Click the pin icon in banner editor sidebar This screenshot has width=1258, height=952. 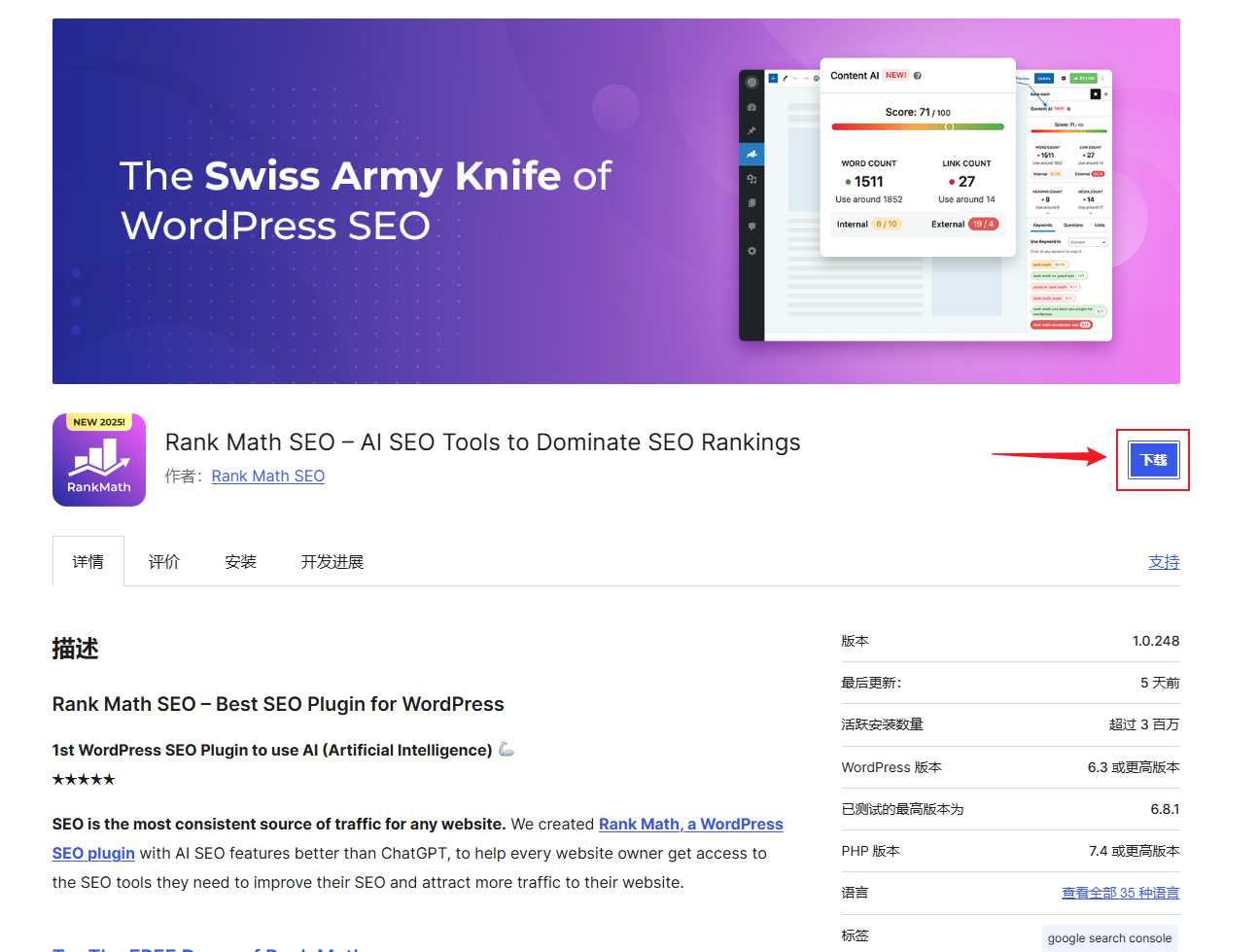click(751, 130)
